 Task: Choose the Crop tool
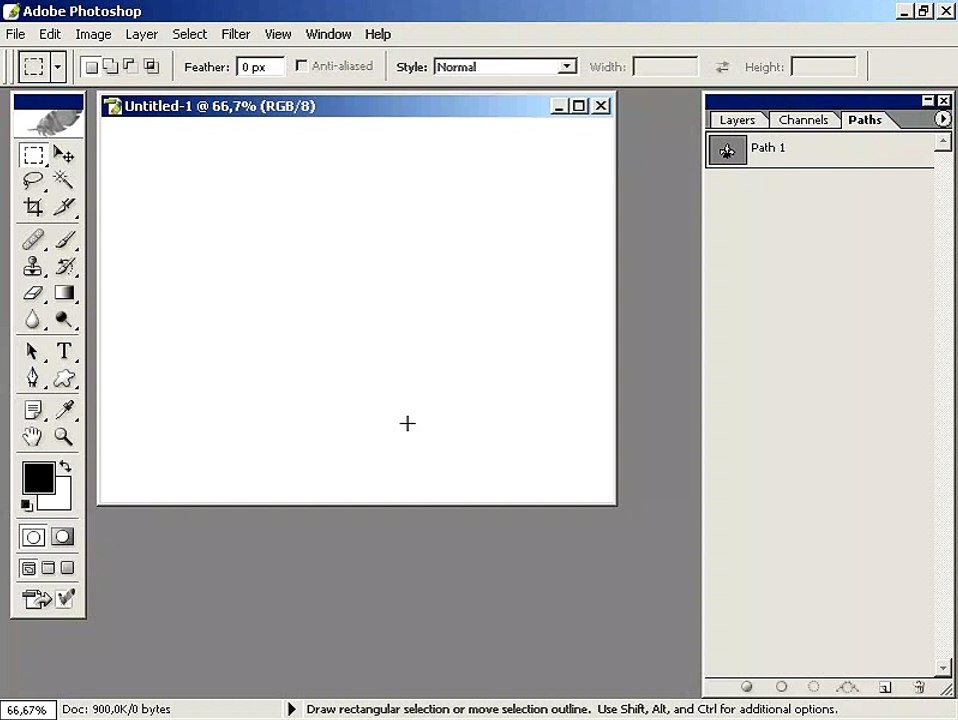pyautogui.click(x=33, y=207)
